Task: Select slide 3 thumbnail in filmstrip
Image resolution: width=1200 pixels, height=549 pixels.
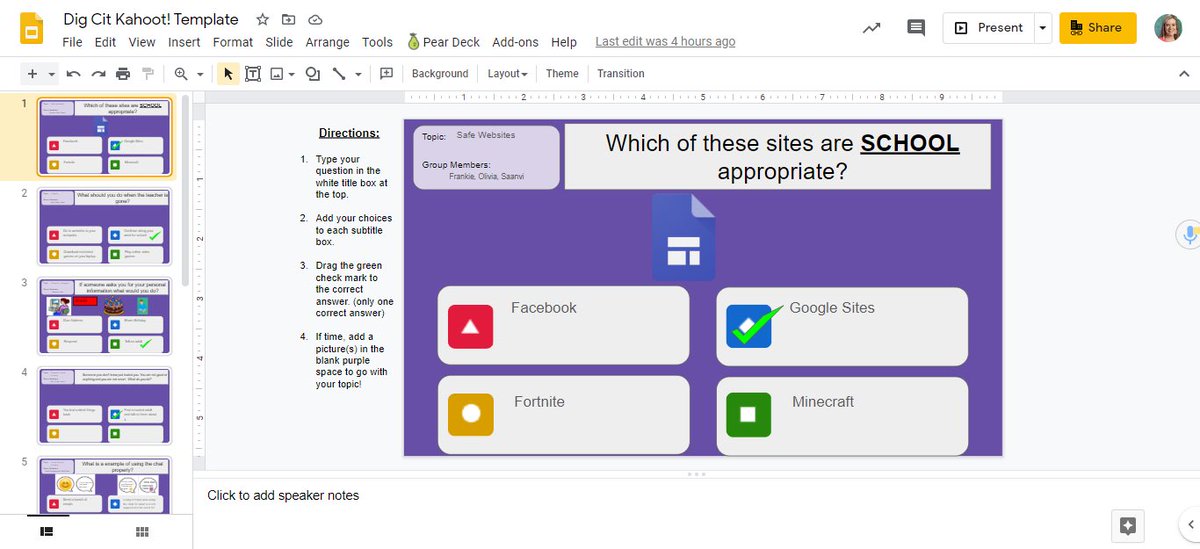Action: coord(105,316)
